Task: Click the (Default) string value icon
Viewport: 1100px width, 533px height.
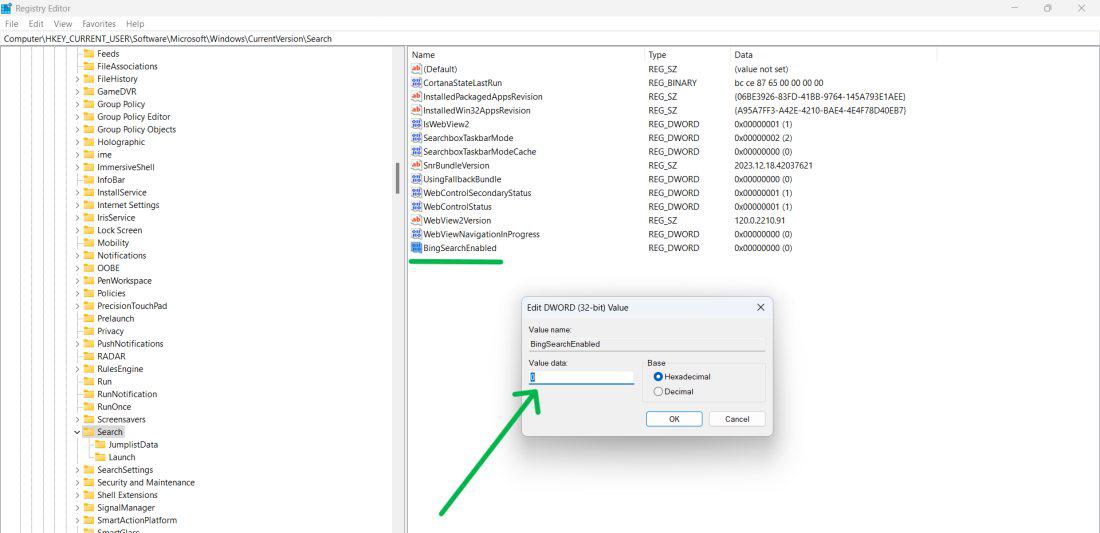Action: tap(416, 69)
